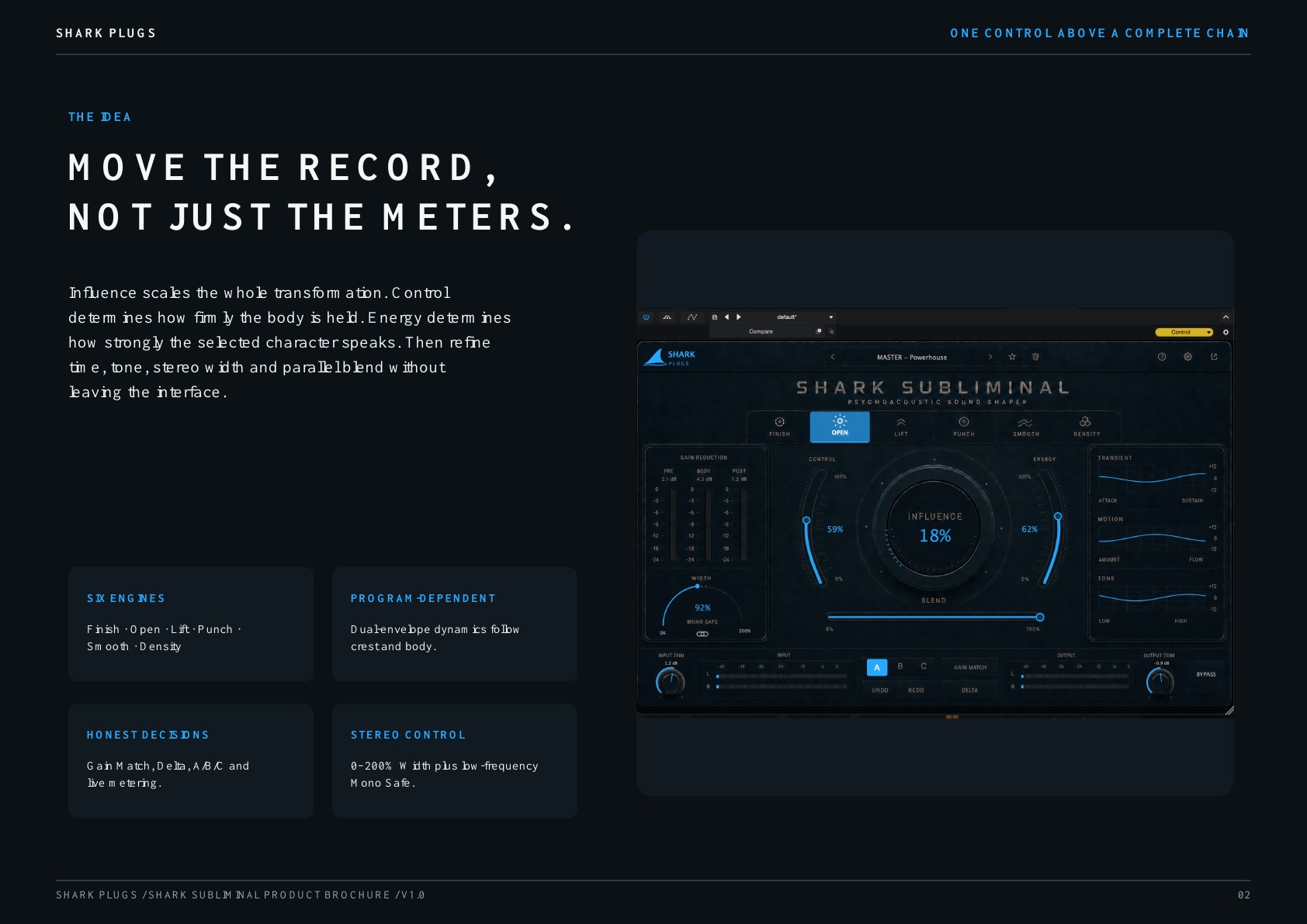Click the Tone curve display
This screenshot has height=924, width=1307.
coord(1153,597)
